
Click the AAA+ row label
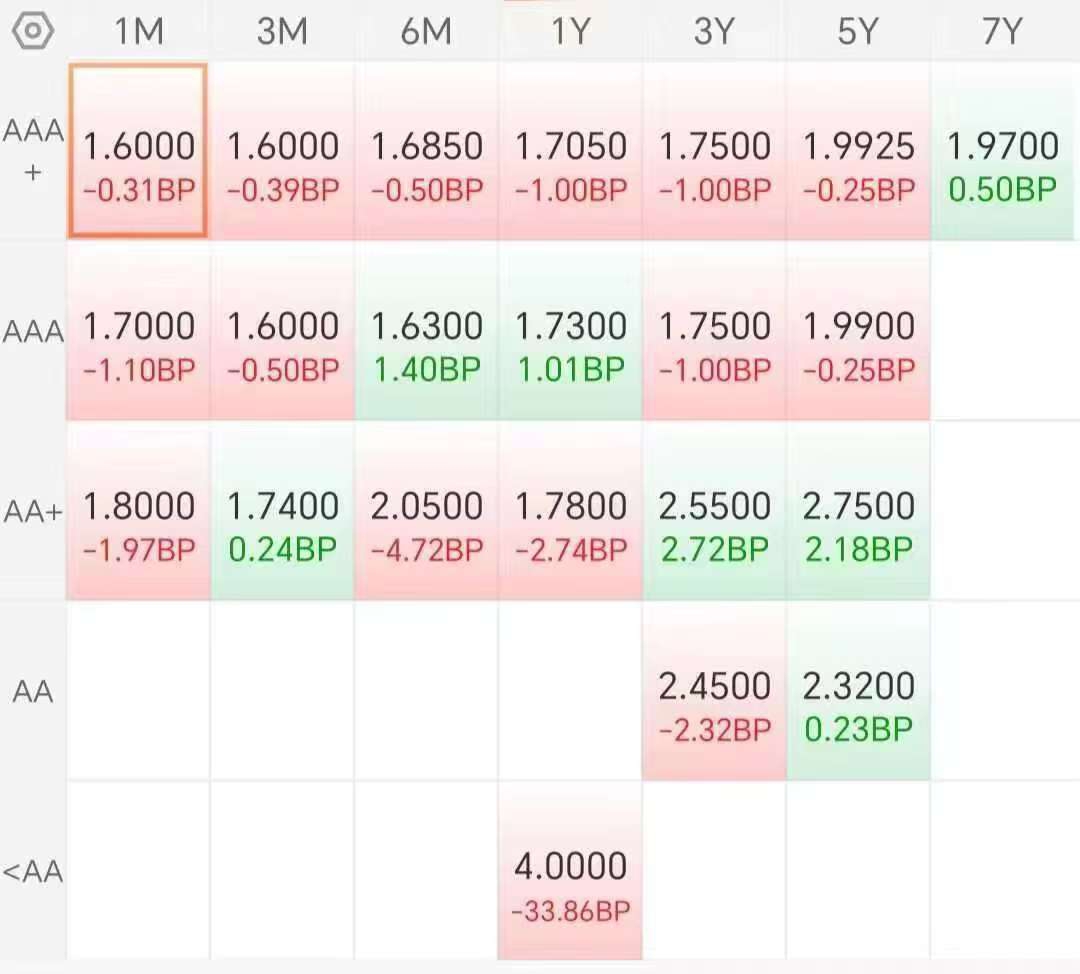pos(32,151)
